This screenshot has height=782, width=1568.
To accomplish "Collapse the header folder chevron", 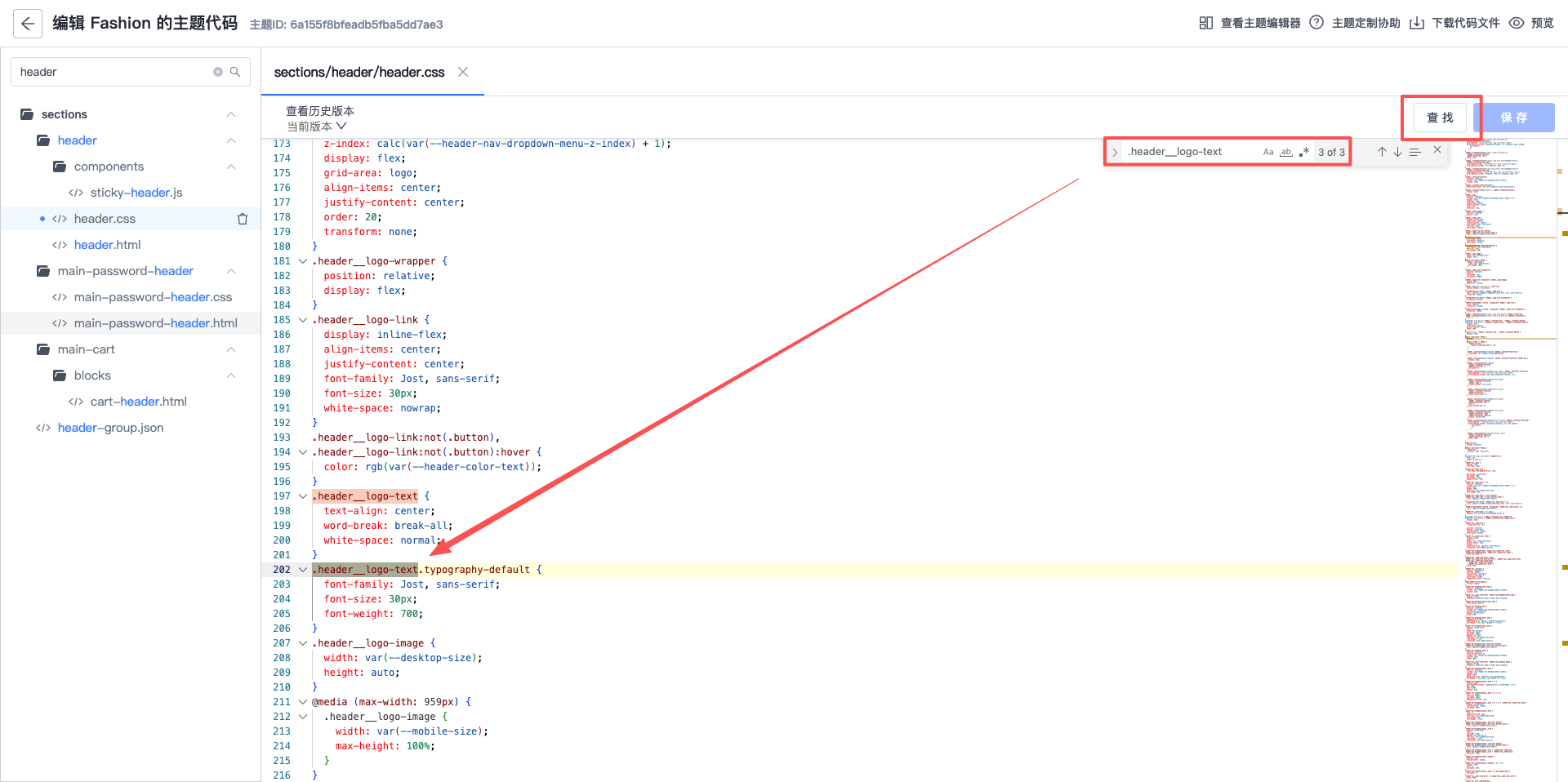I will (231, 140).
